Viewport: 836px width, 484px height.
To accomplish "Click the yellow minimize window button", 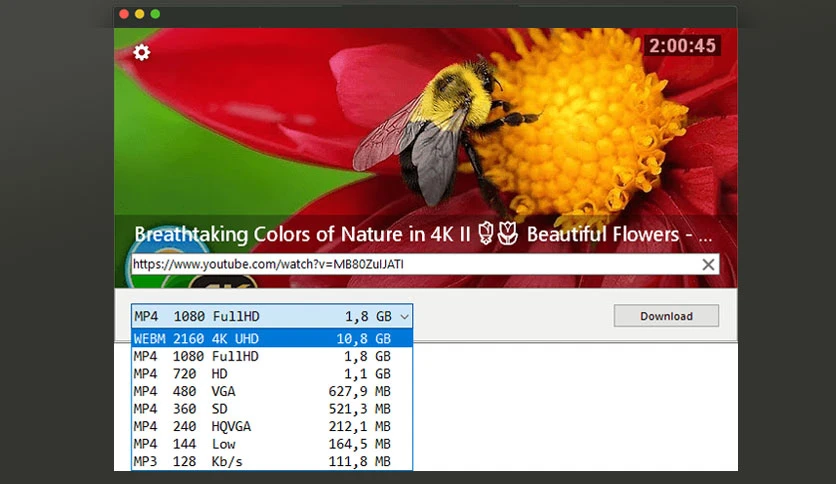I will pos(140,14).
